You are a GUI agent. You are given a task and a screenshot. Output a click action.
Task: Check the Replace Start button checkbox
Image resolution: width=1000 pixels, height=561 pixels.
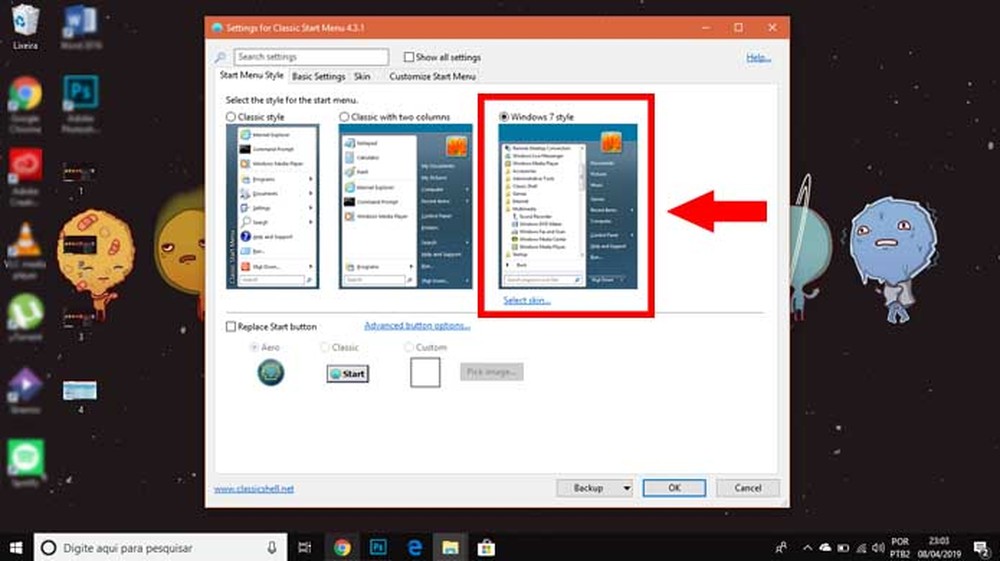231,326
